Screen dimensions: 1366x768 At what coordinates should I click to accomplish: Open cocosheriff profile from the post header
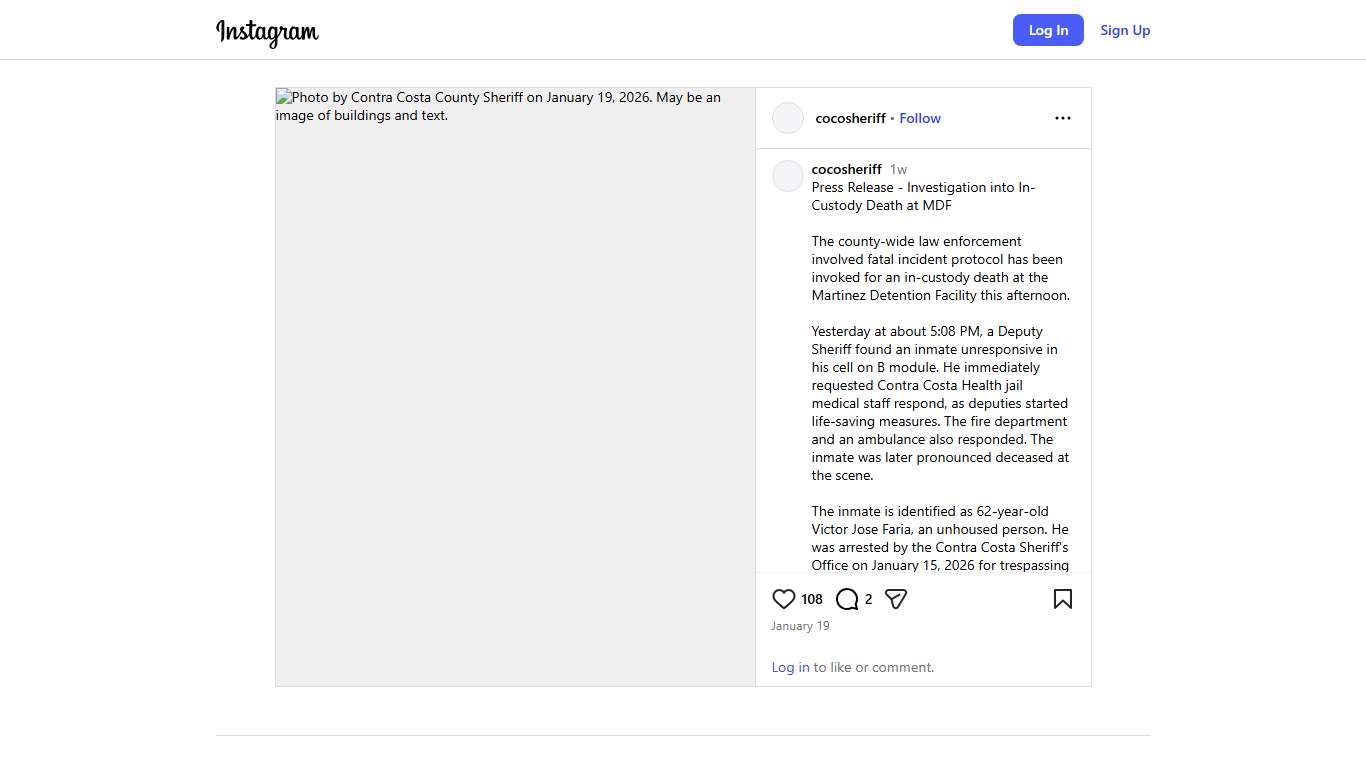pos(850,118)
